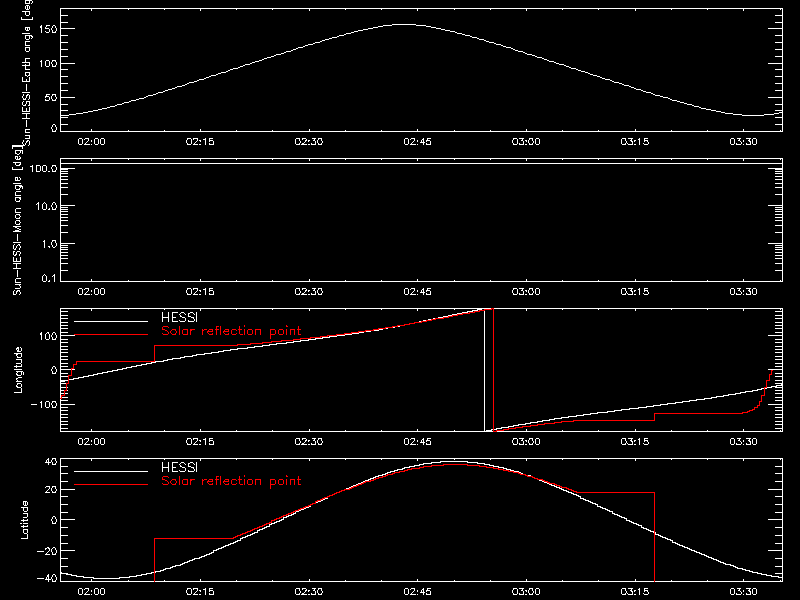
Task: Click 02:45 time label under Earth angle plot
Action: (417, 141)
